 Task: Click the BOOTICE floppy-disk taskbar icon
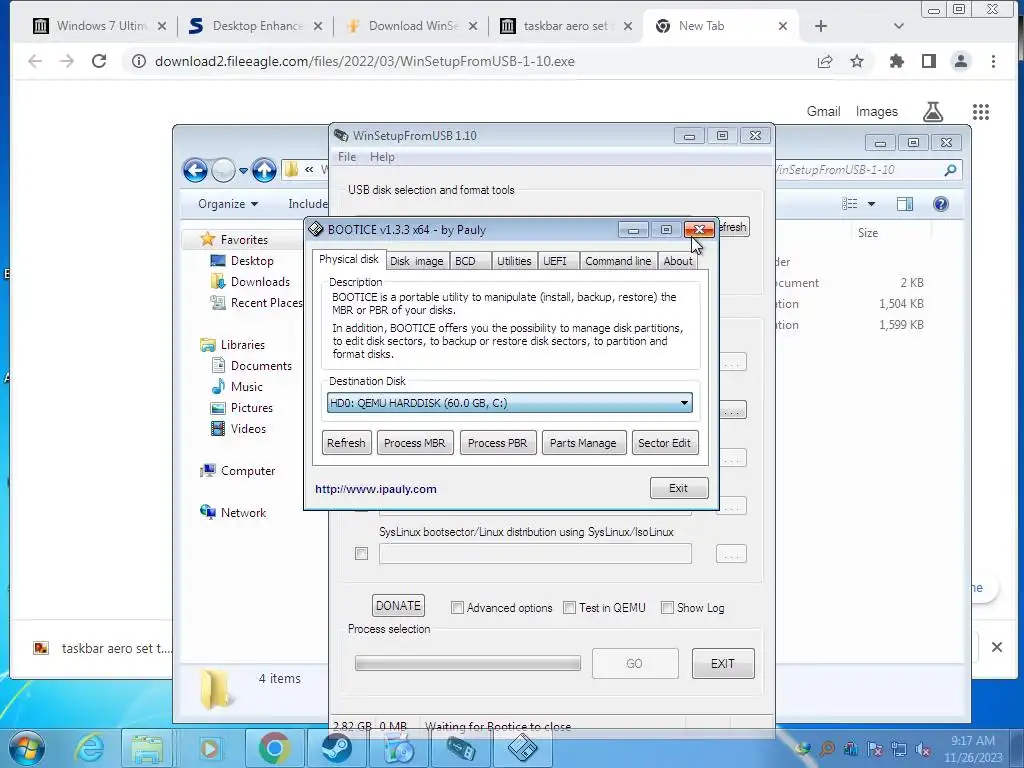(x=522, y=748)
